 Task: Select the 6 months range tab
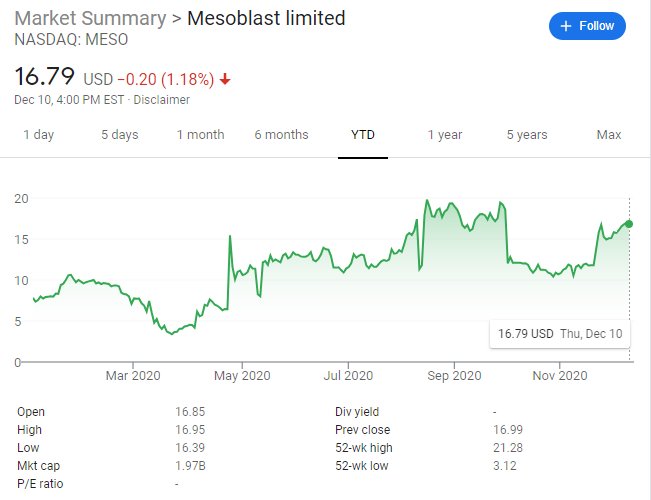coord(281,135)
